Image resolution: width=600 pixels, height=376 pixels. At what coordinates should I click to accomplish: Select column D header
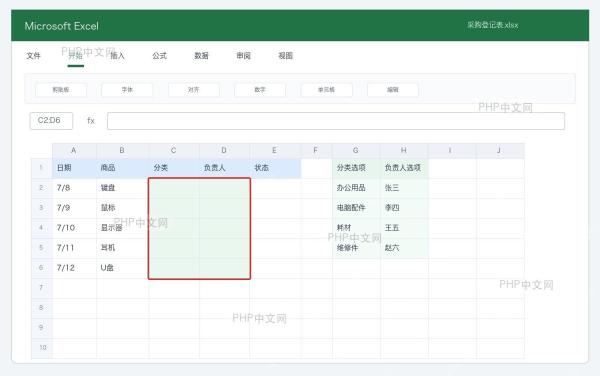224,151
